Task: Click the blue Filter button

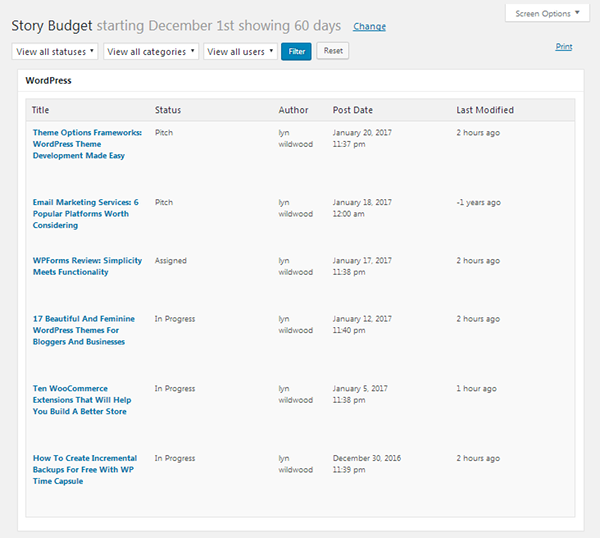Action: coord(296,51)
